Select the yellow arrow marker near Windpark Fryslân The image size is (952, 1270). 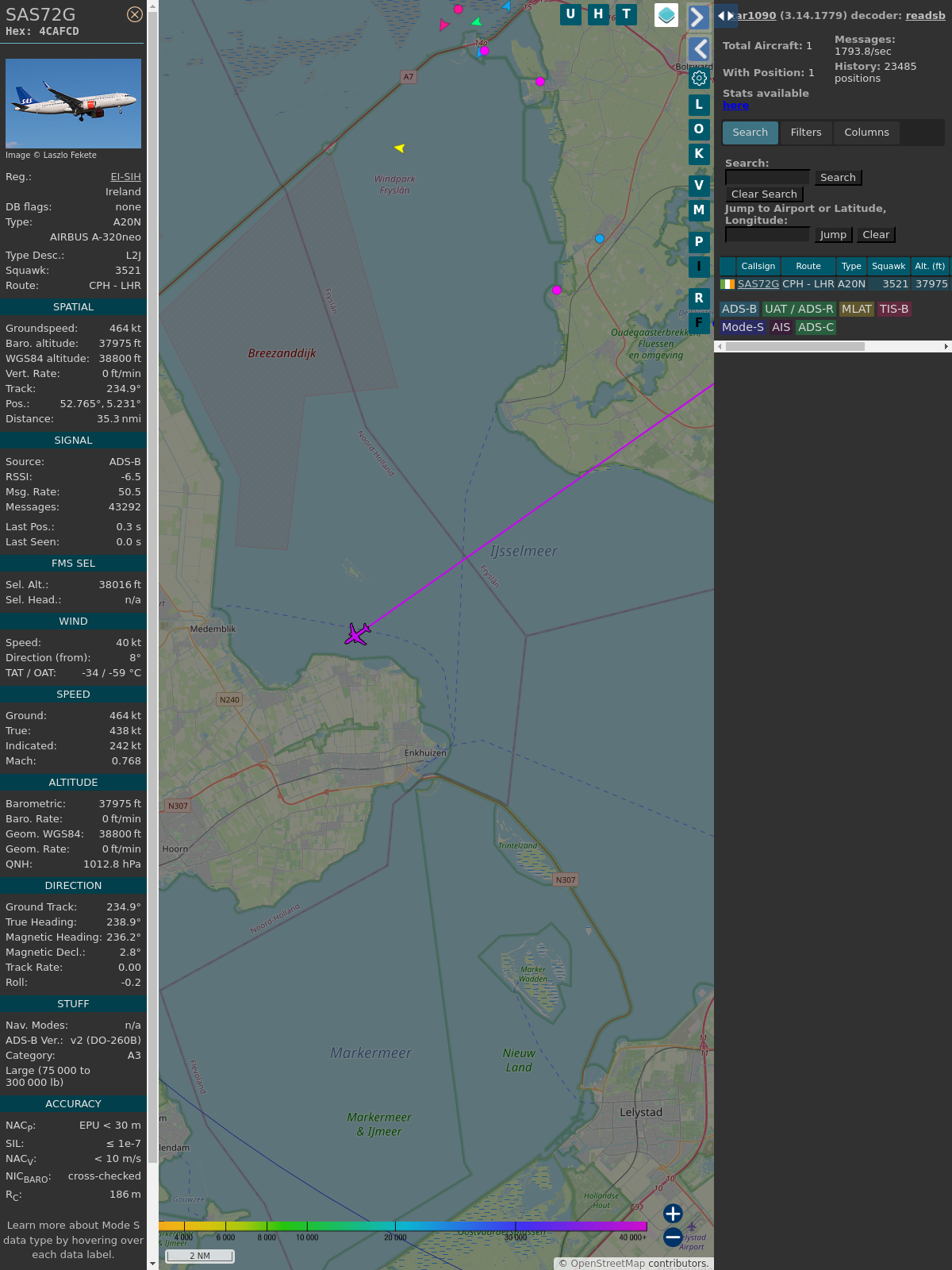pyautogui.click(x=400, y=148)
